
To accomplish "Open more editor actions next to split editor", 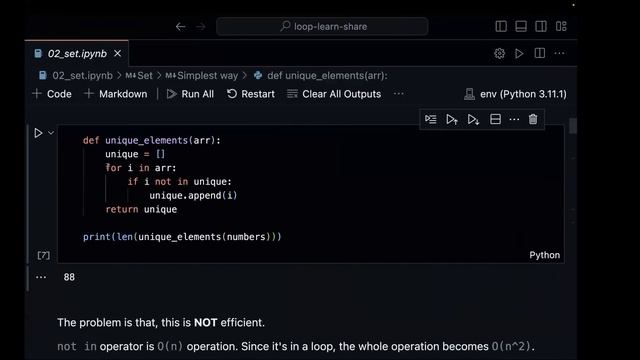I will (560, 53).
